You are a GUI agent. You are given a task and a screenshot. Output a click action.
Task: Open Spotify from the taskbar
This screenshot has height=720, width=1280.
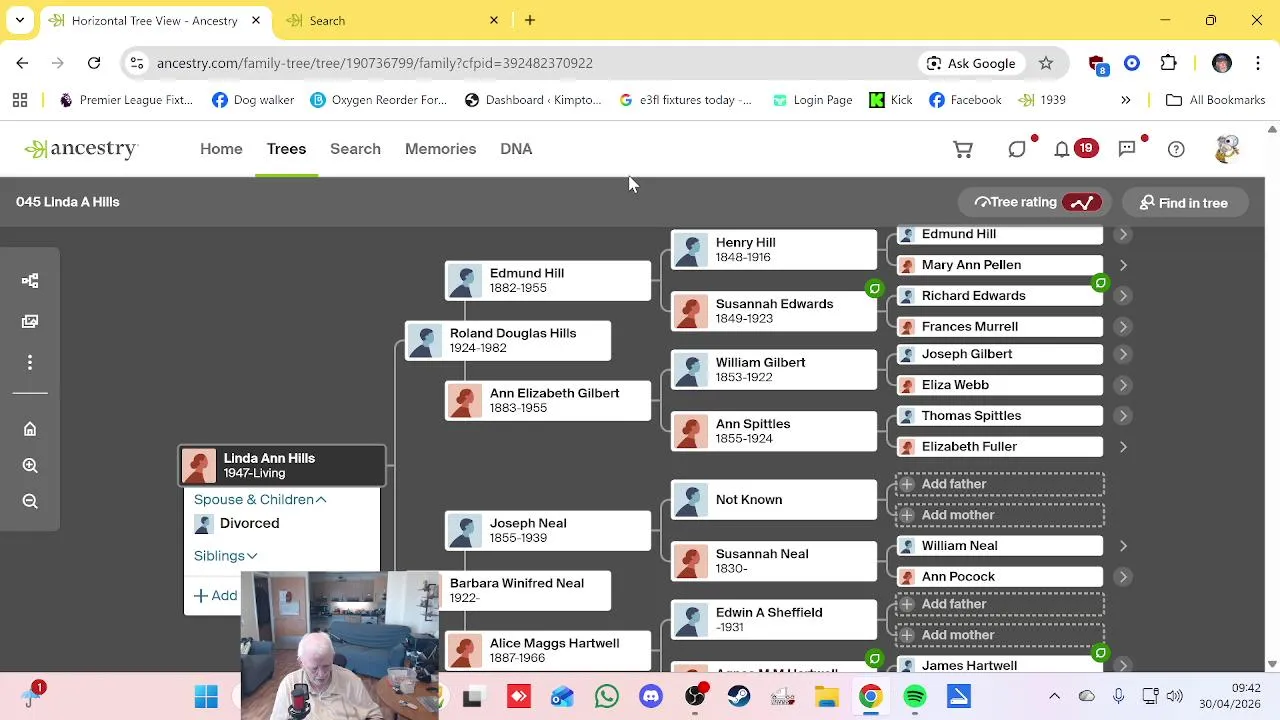915,697
